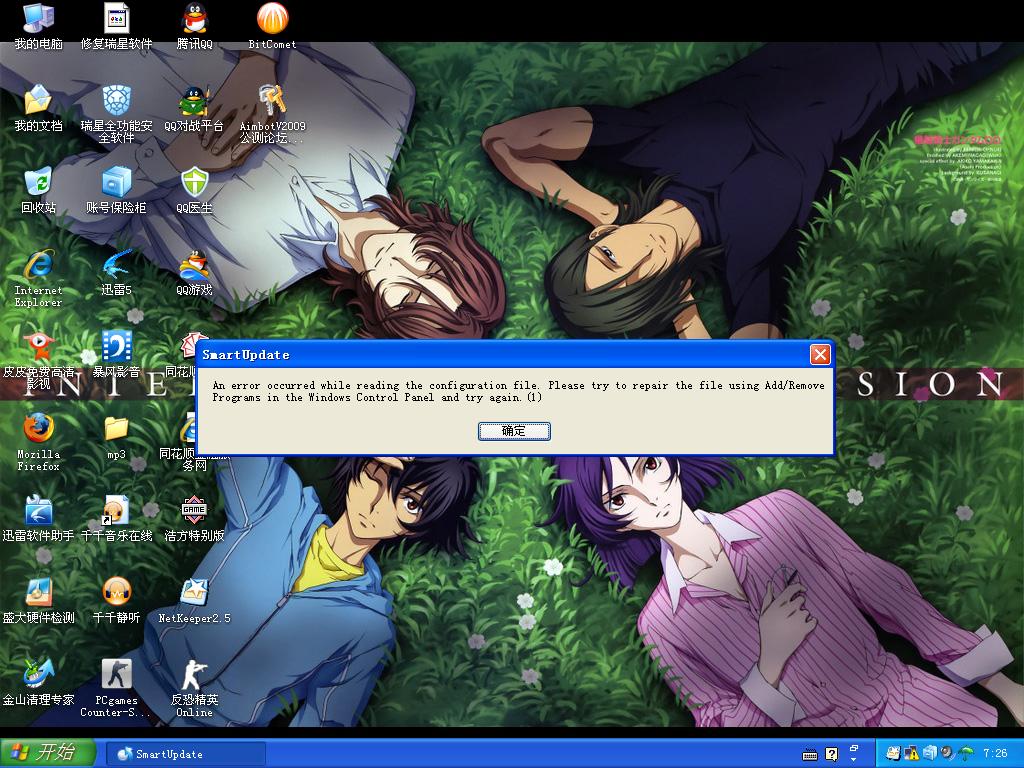Click the speaker volume tray icon
The image size is (1024, 768).
(947, 754)
